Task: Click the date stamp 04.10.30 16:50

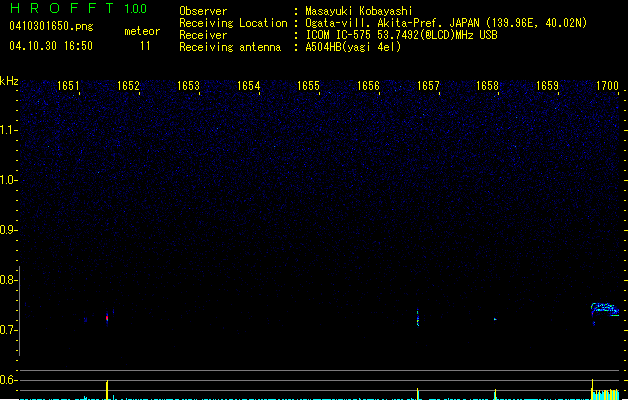Action: pyautogui.click(x=51, y=46)
